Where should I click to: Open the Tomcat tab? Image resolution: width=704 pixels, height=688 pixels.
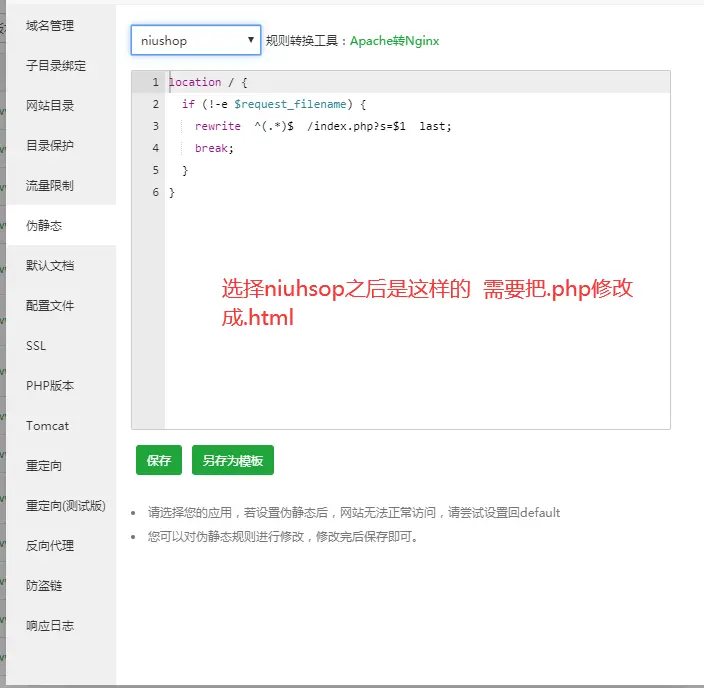(x=48, y=426)
